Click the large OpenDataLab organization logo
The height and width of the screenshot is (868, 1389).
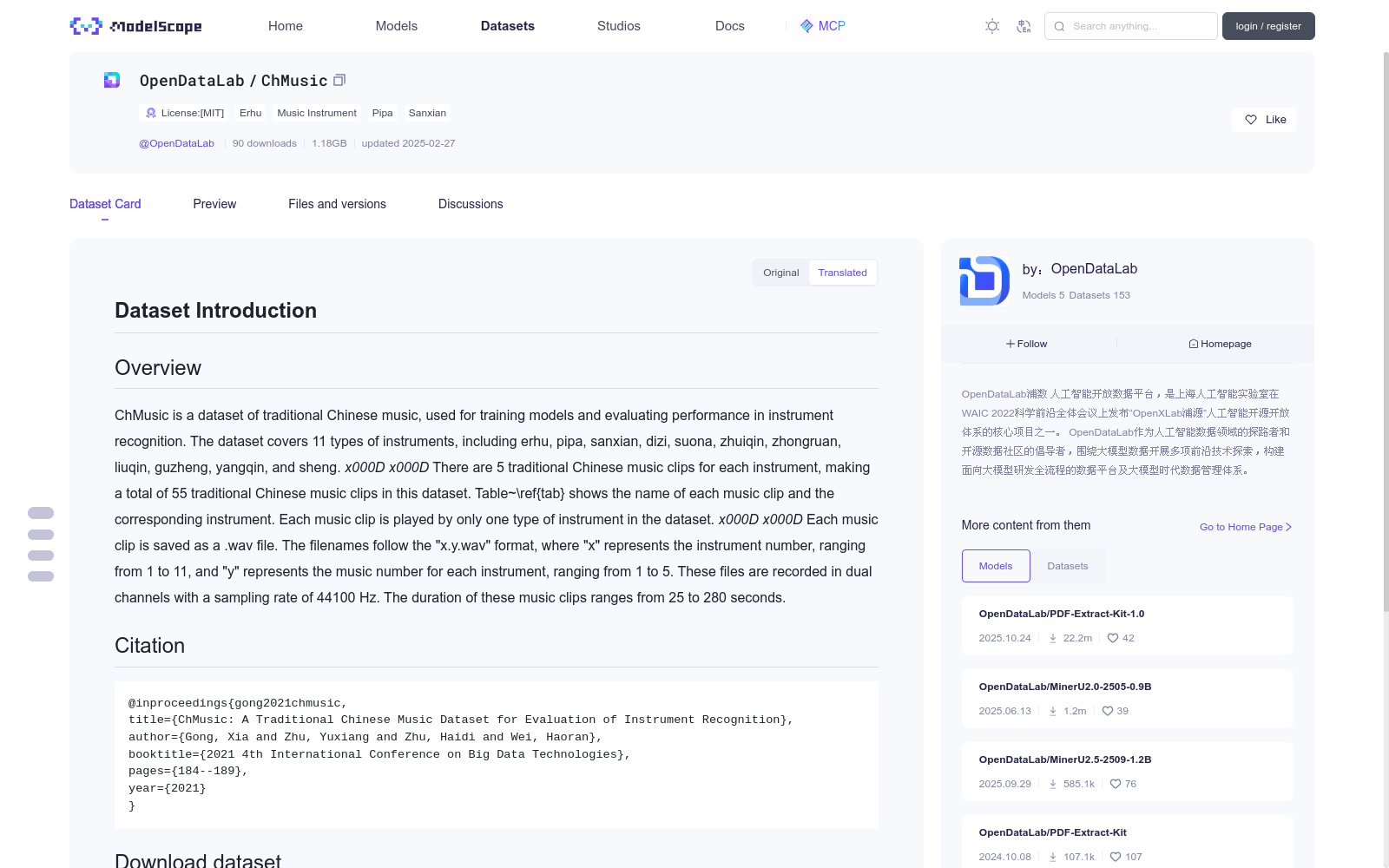tap(984, 280)
